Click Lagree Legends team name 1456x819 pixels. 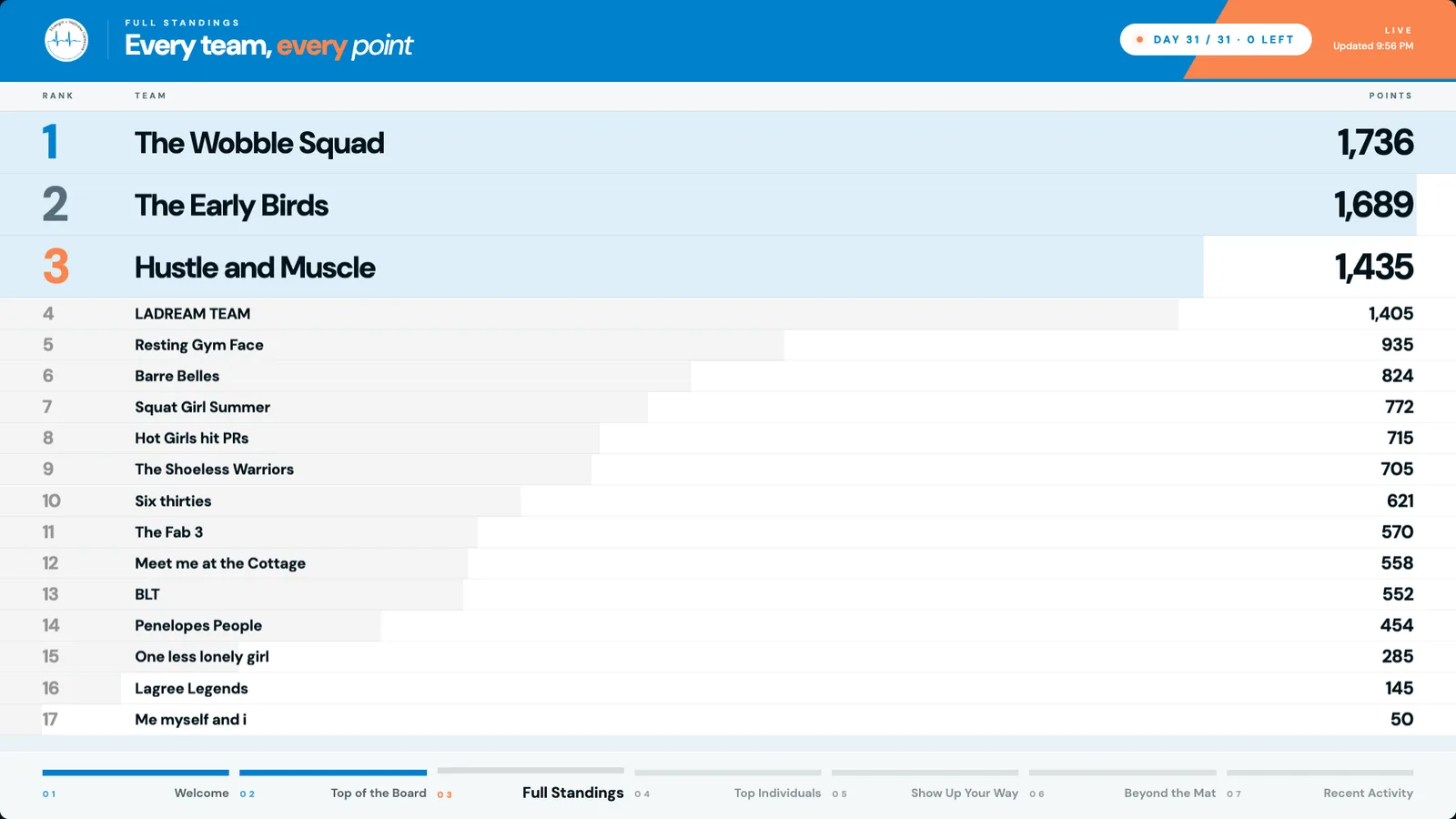click(x=191, y=688)
